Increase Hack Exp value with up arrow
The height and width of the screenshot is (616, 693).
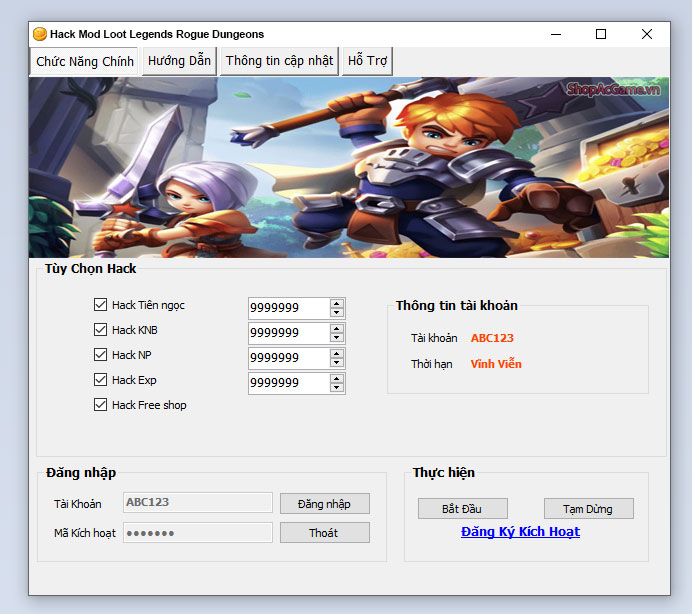tap(337, 379)
